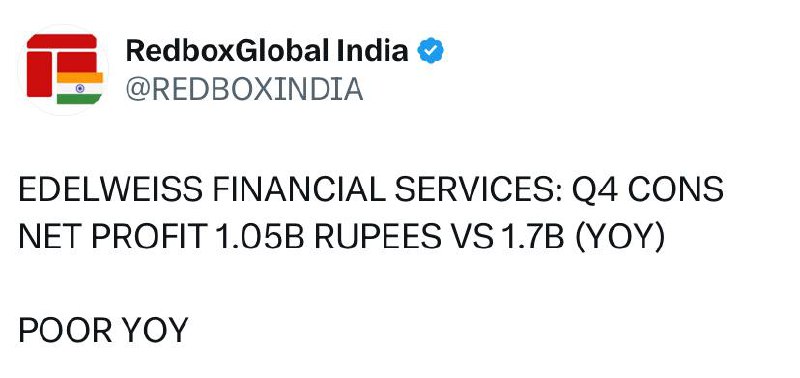Click the 1.05B figure
Screen dimensions: 800x378
260,237
